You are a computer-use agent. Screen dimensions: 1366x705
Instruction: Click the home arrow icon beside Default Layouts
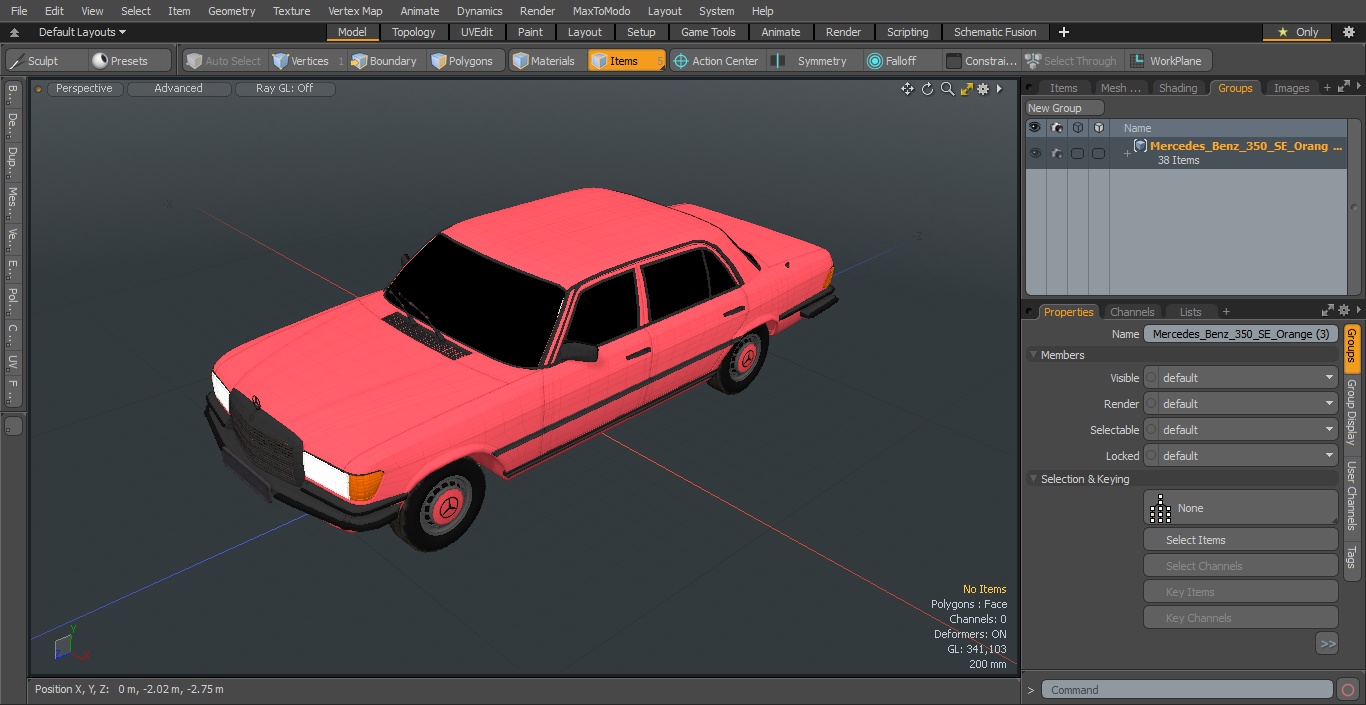click(x=15, y=32)
